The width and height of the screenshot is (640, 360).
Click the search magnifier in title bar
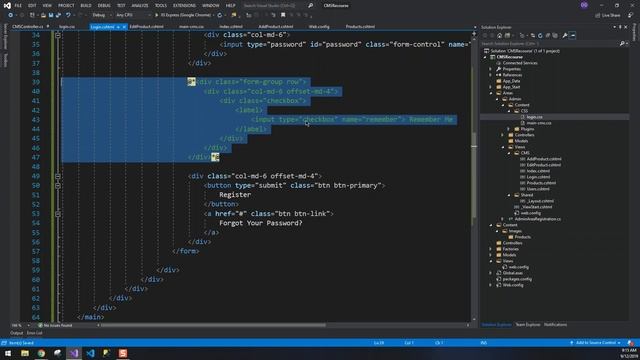[x=310, y=5]
